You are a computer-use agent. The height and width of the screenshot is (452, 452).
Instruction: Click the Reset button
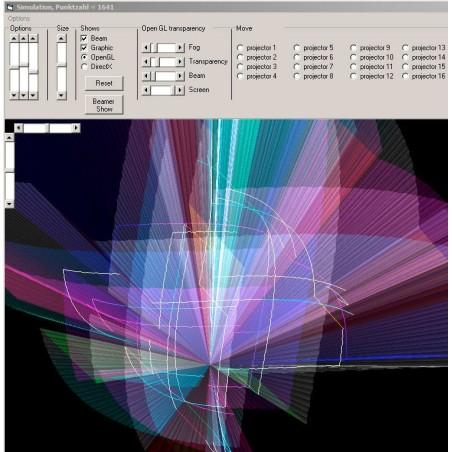point(104,83)
